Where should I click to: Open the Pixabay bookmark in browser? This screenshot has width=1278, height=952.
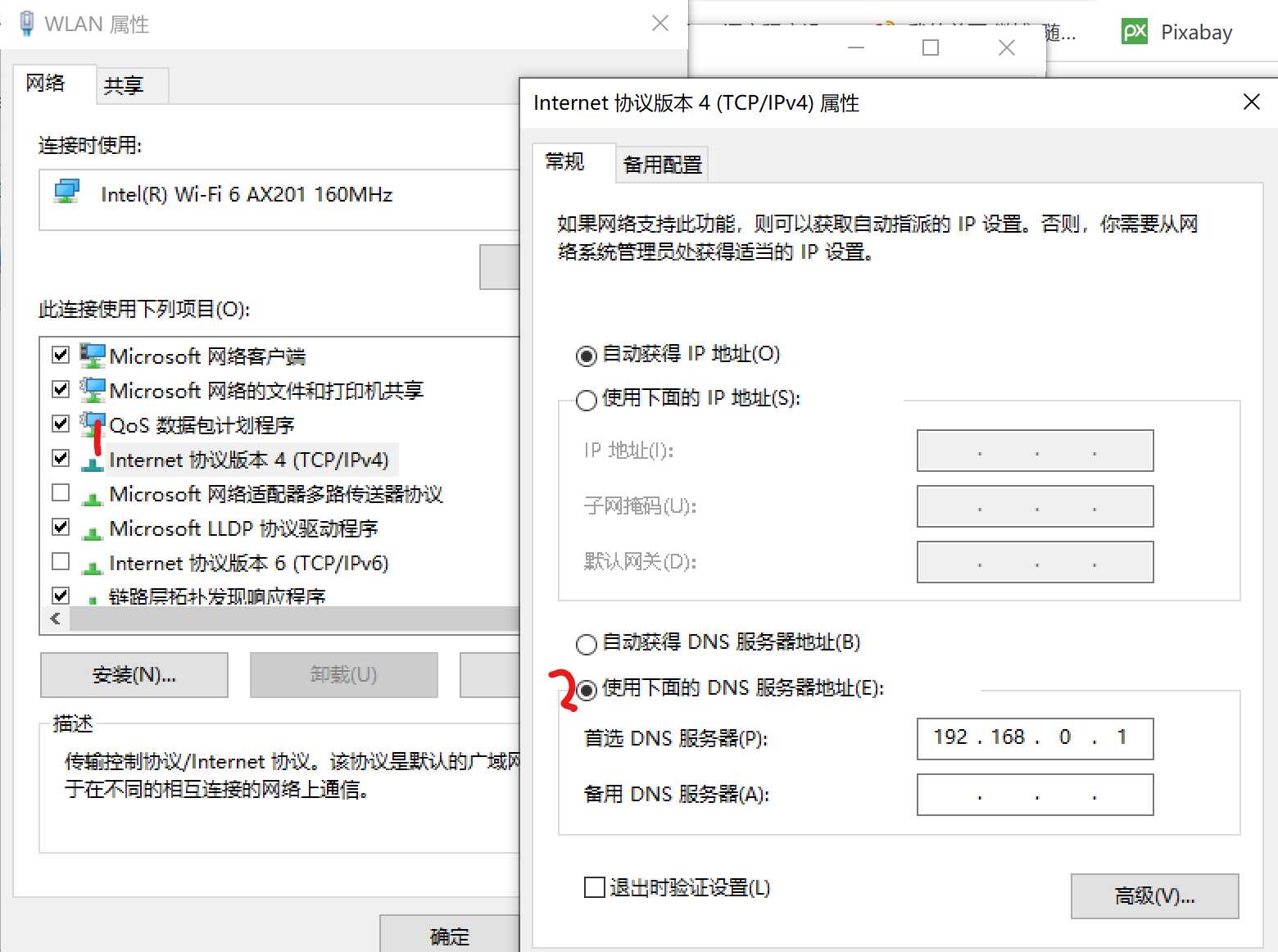point(1177,32)
